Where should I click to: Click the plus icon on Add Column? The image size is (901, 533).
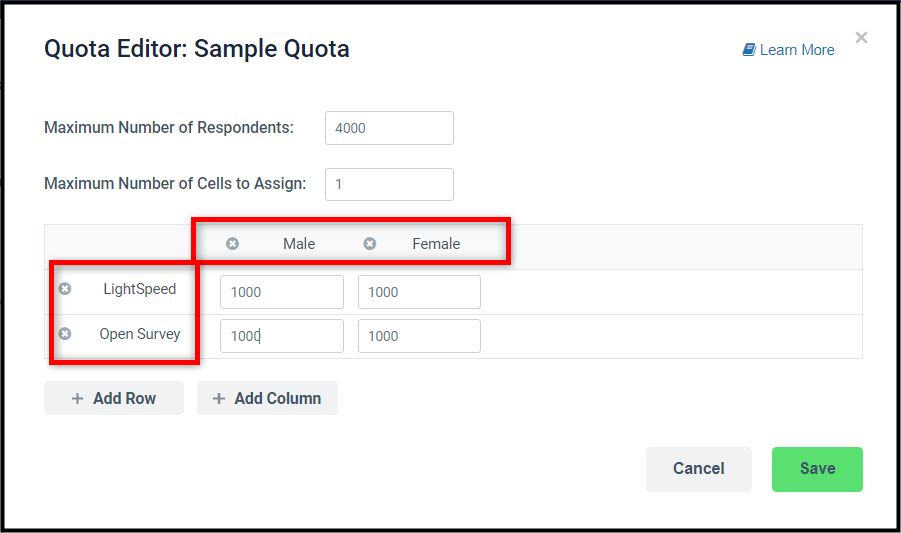pyautogui.click(x=218, y=398)
